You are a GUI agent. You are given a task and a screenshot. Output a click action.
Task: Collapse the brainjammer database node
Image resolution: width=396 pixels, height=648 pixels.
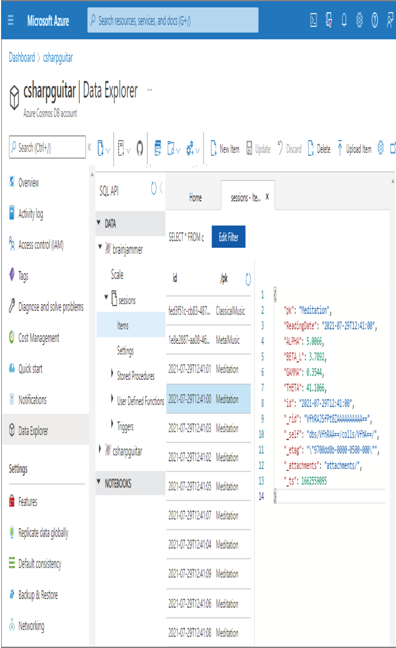[100, 247]
